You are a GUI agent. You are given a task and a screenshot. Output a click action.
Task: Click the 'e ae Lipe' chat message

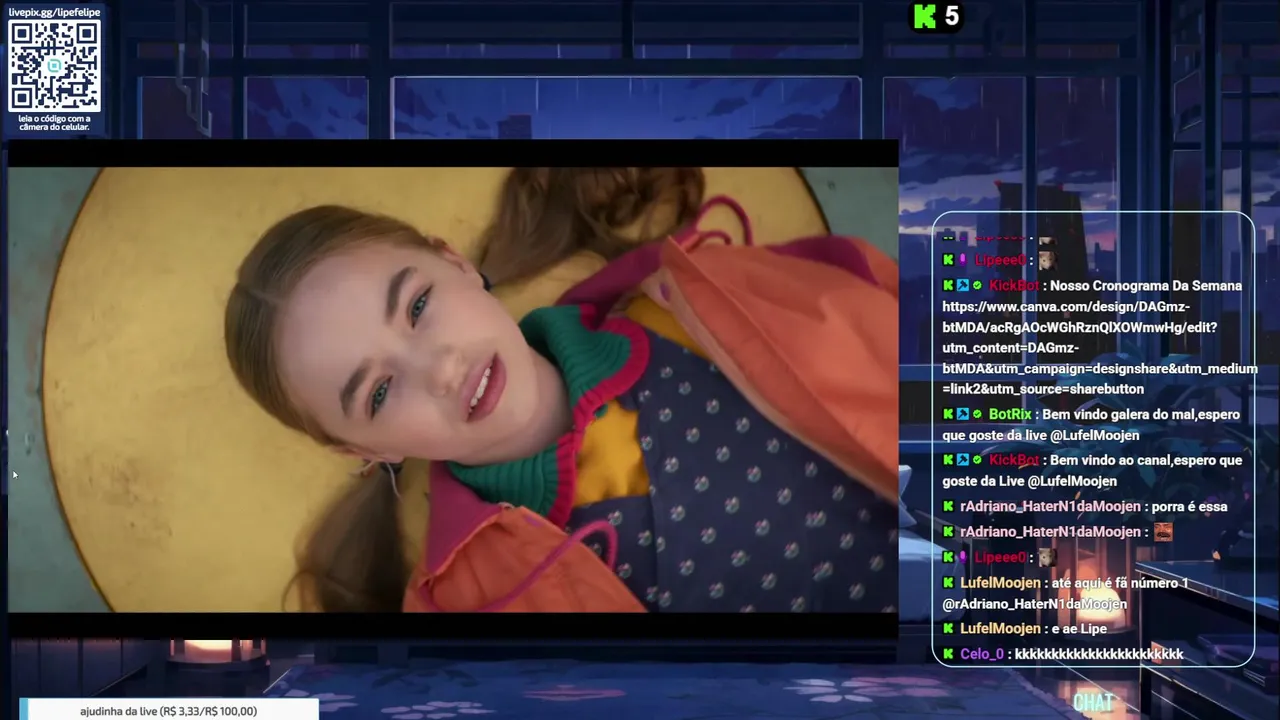(x=1079, y=628)
